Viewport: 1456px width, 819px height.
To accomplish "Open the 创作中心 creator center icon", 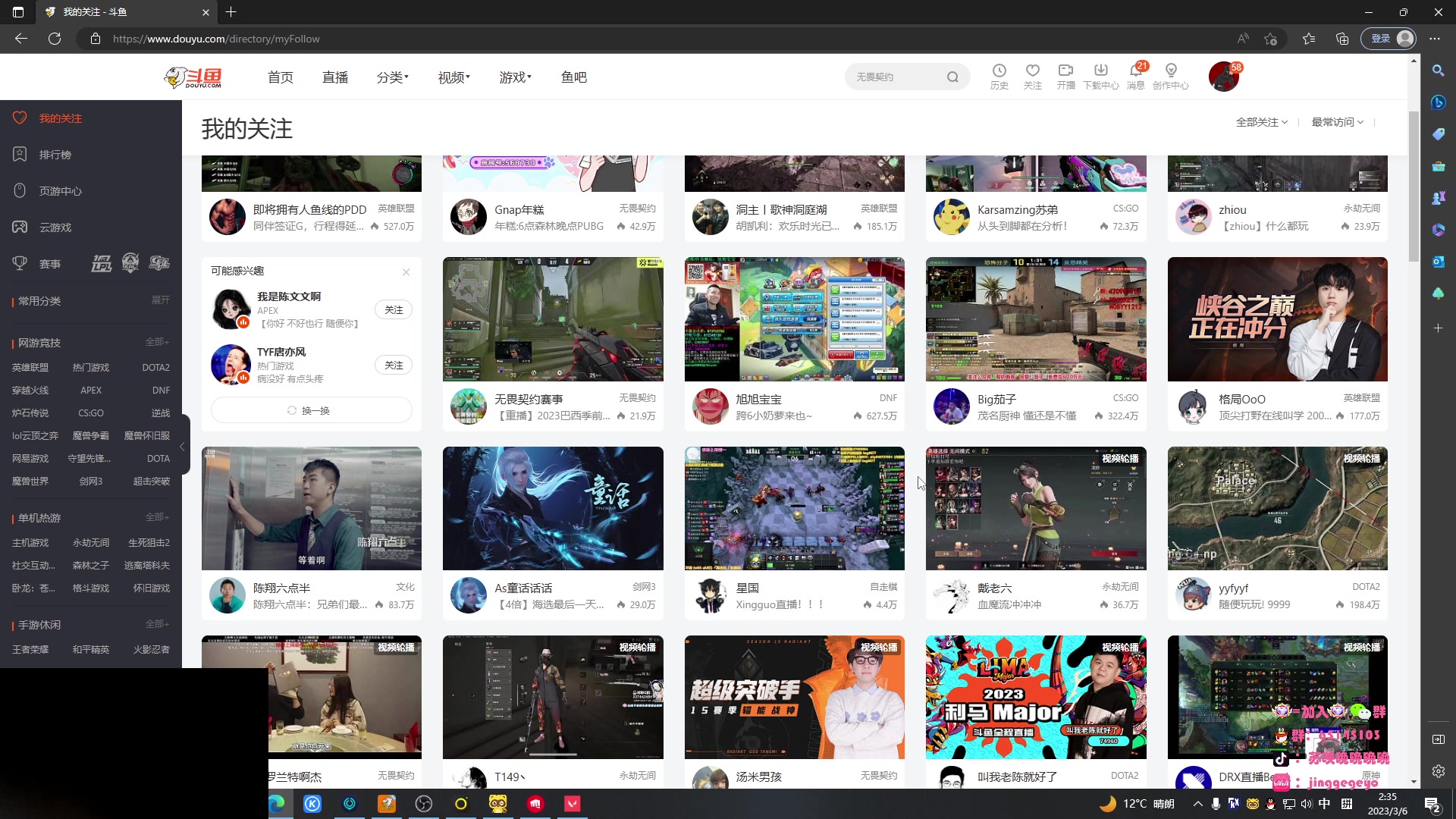I will (1170, 72).
